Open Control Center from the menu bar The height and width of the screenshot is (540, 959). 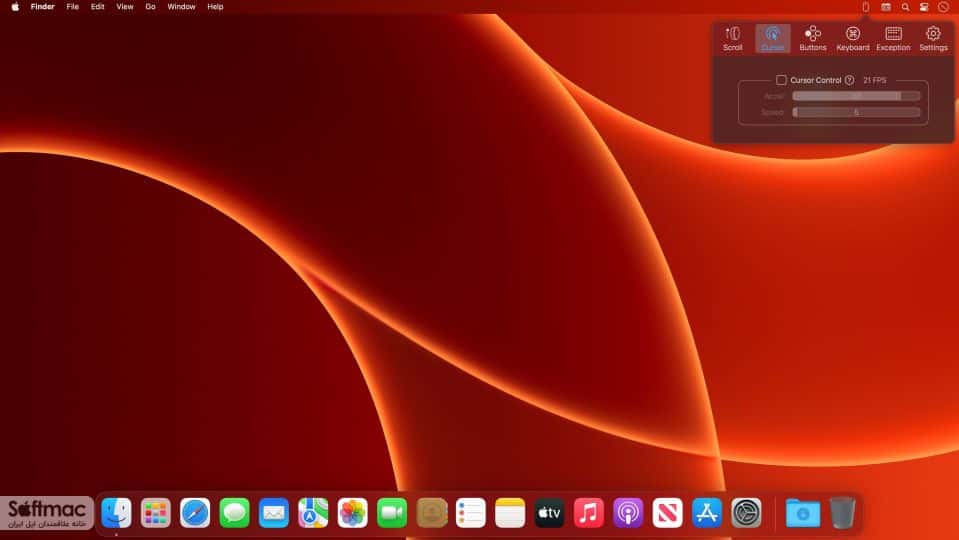click(x=924, y=7)
